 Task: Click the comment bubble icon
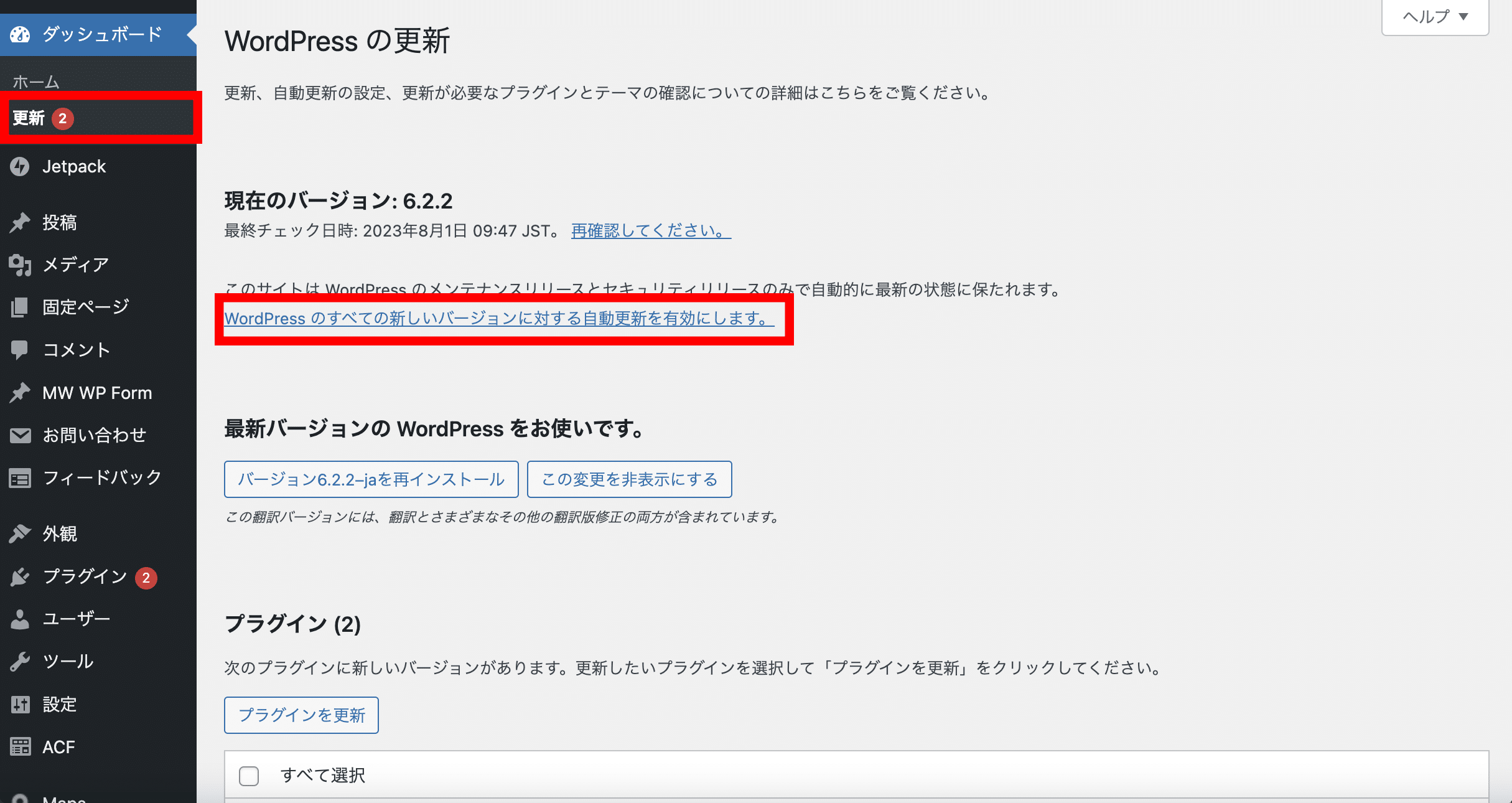point(20,350)
